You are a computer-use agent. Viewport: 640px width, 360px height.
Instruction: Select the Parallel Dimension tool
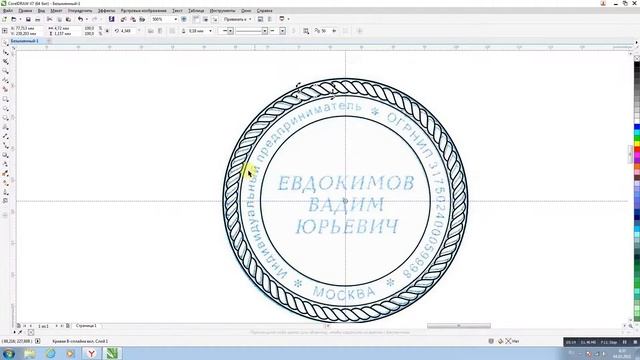[5, 137]
